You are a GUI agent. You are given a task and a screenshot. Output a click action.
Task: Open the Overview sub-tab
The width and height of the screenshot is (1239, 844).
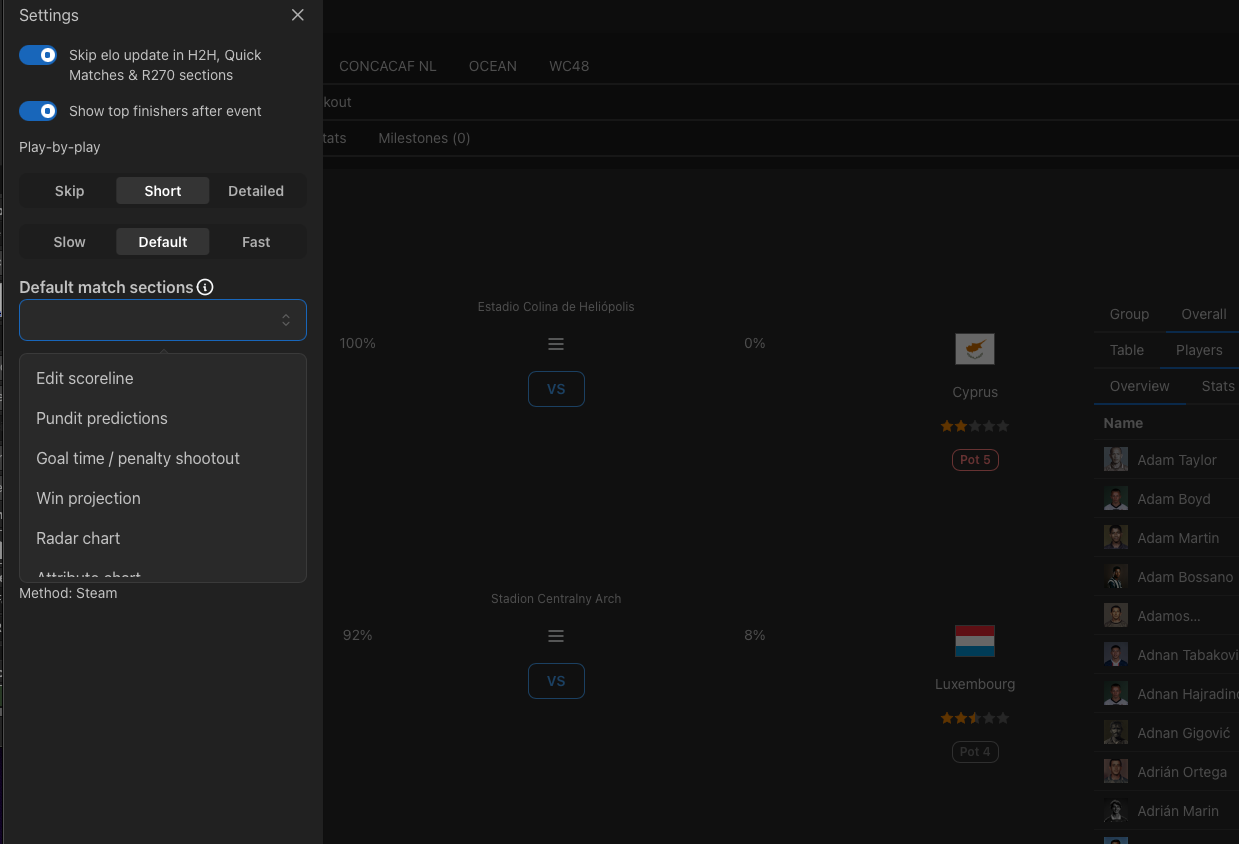pyautogui.click(x=1139, y=386)
